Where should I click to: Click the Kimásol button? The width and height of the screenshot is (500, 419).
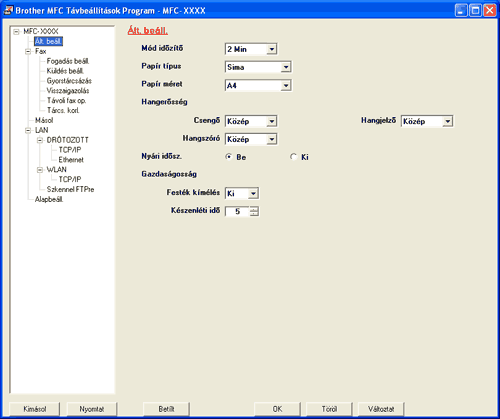[x=35, y=409]
